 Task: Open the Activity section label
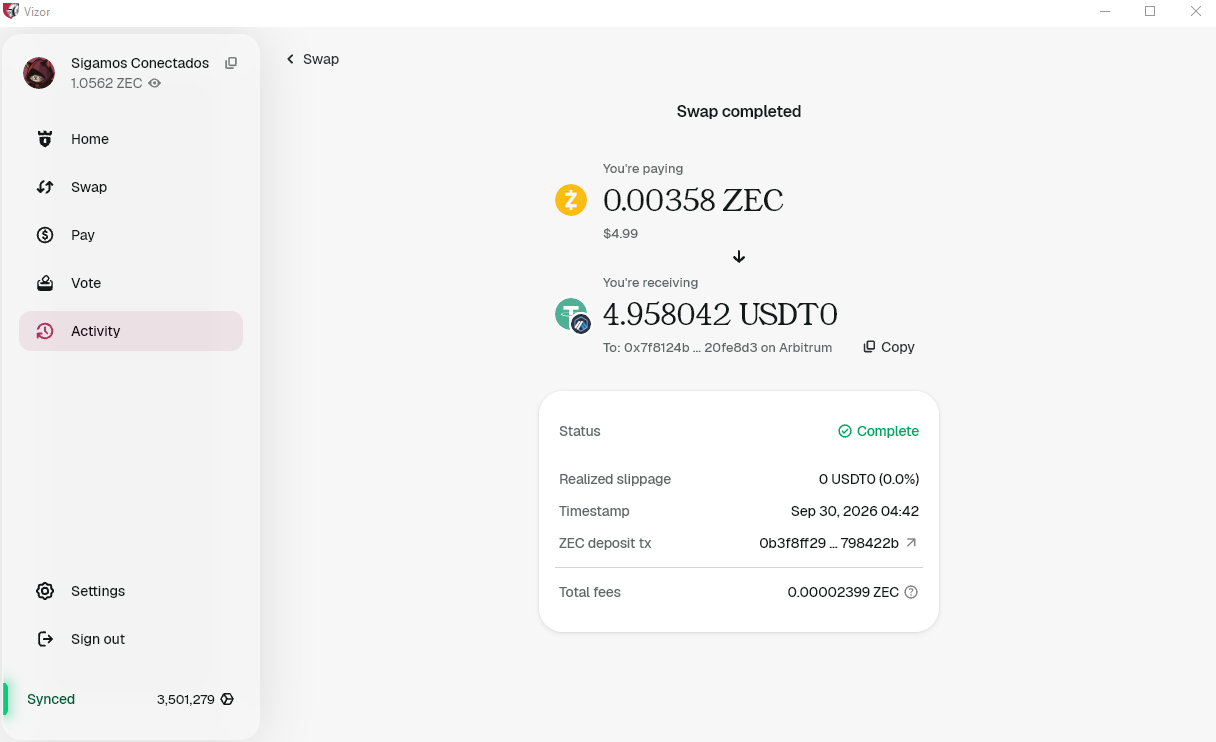tap(96, 331)
